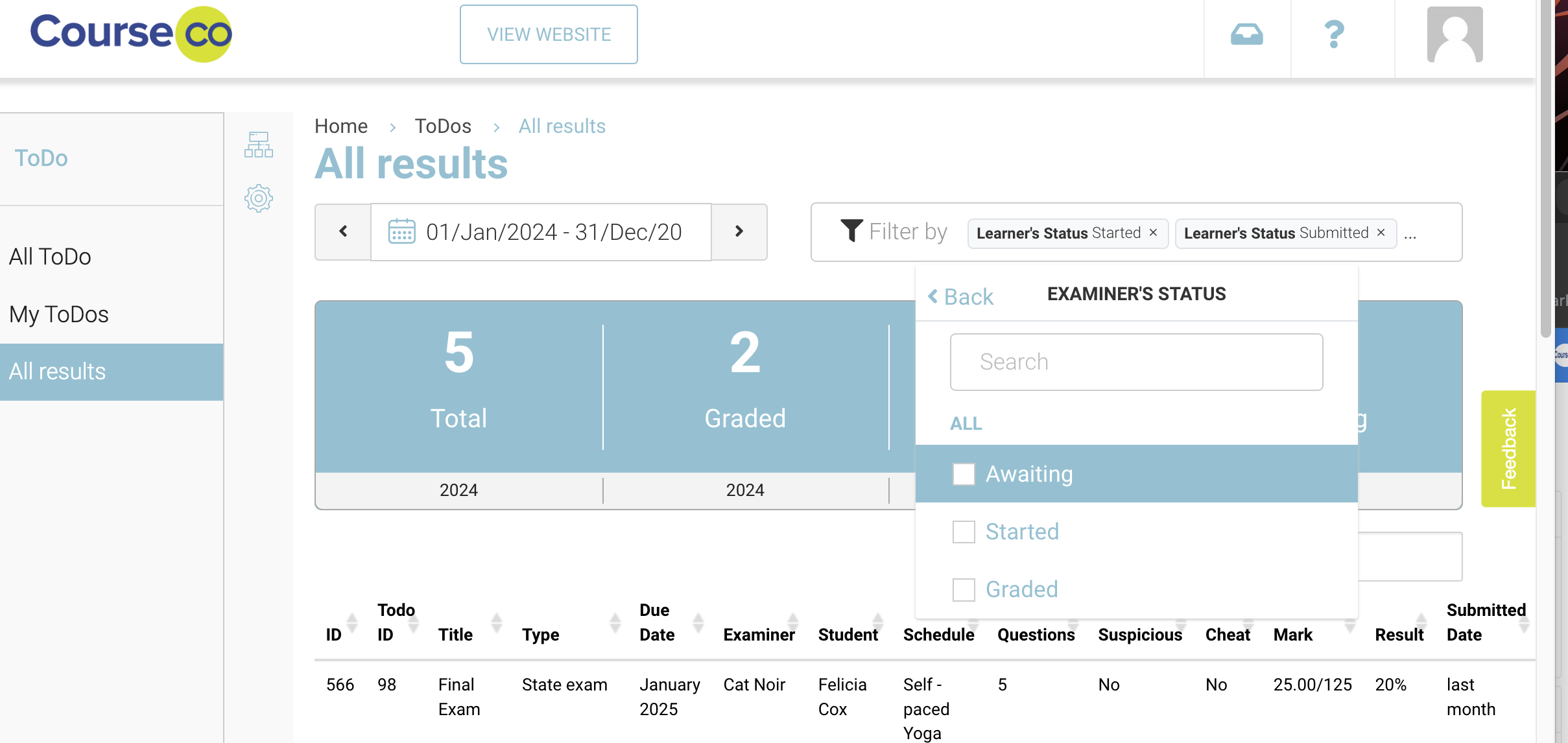Viewport: 1568px width, 743px height.
Task: Remove Learner's Status Submitted filter
Action: (1381, 233)
